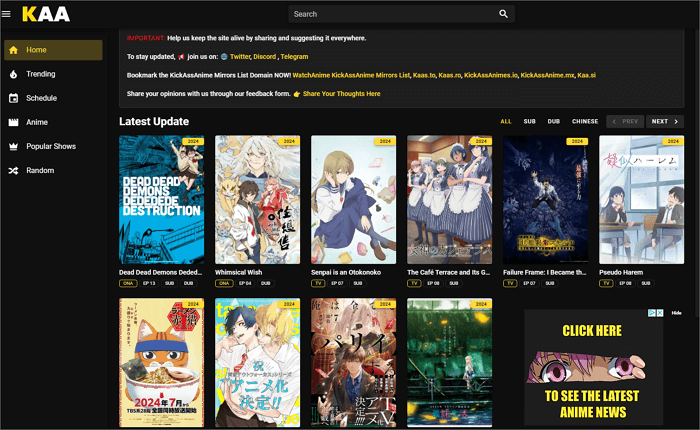Select the ALL filter tab
This screenshot has height=430, width=700.
506,121
